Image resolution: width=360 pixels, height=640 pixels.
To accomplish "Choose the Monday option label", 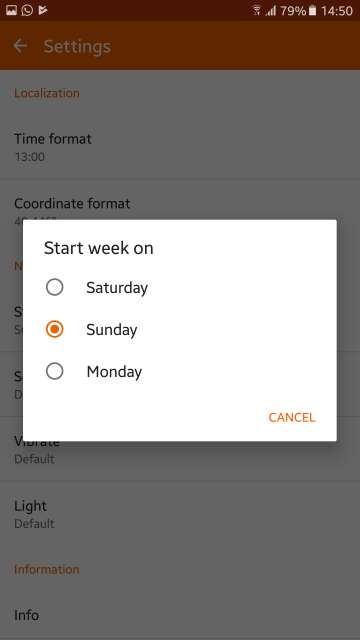I will point(114,372).
